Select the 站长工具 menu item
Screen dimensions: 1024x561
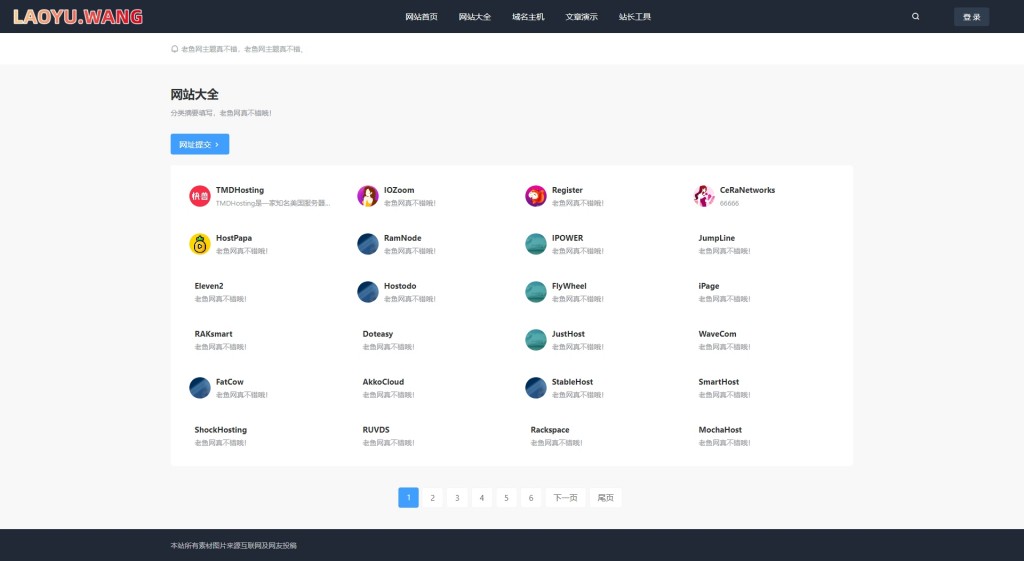(635, 17)
